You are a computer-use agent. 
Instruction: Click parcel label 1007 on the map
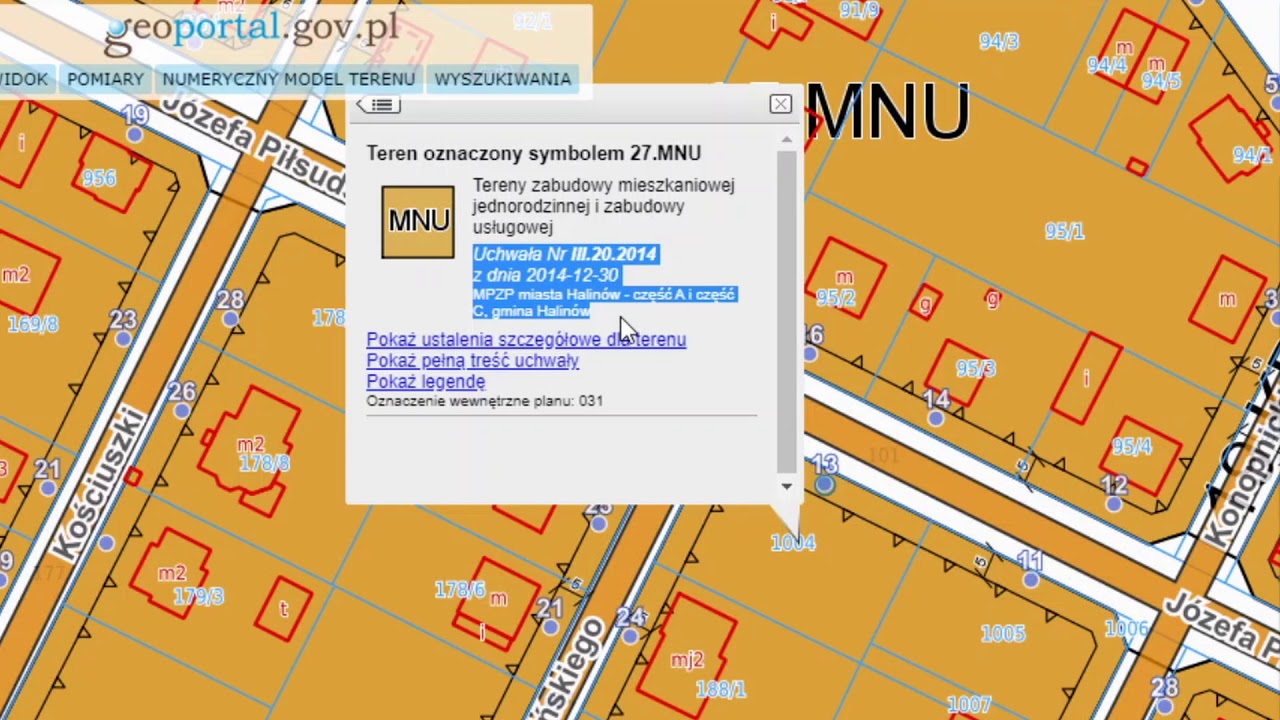point(968,706)
